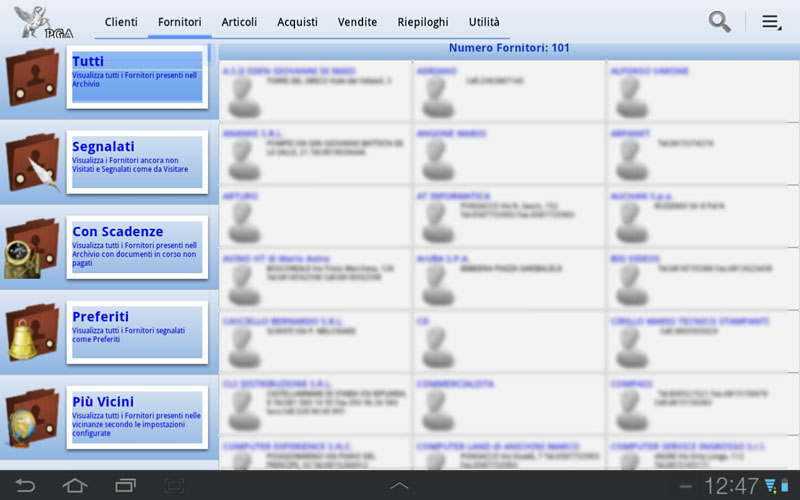Viewport: 800px width, 500px height.
Task: Open the clock showing 12:47
Action: [731, 485]
